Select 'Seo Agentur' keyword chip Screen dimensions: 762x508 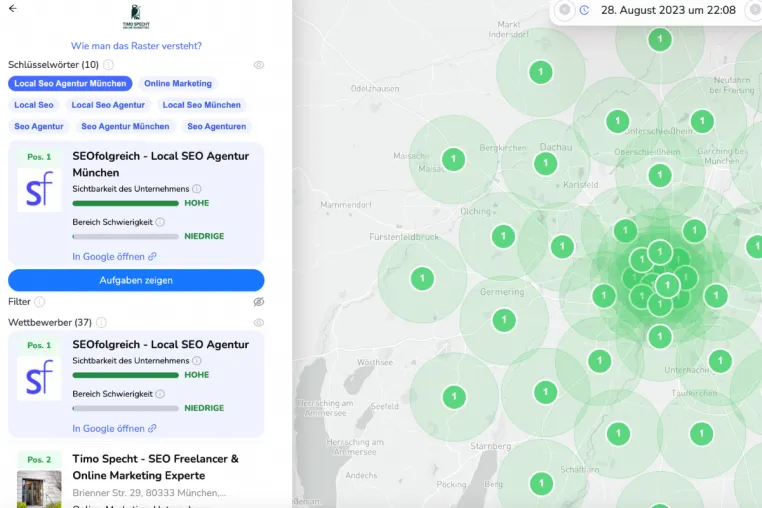39,126
